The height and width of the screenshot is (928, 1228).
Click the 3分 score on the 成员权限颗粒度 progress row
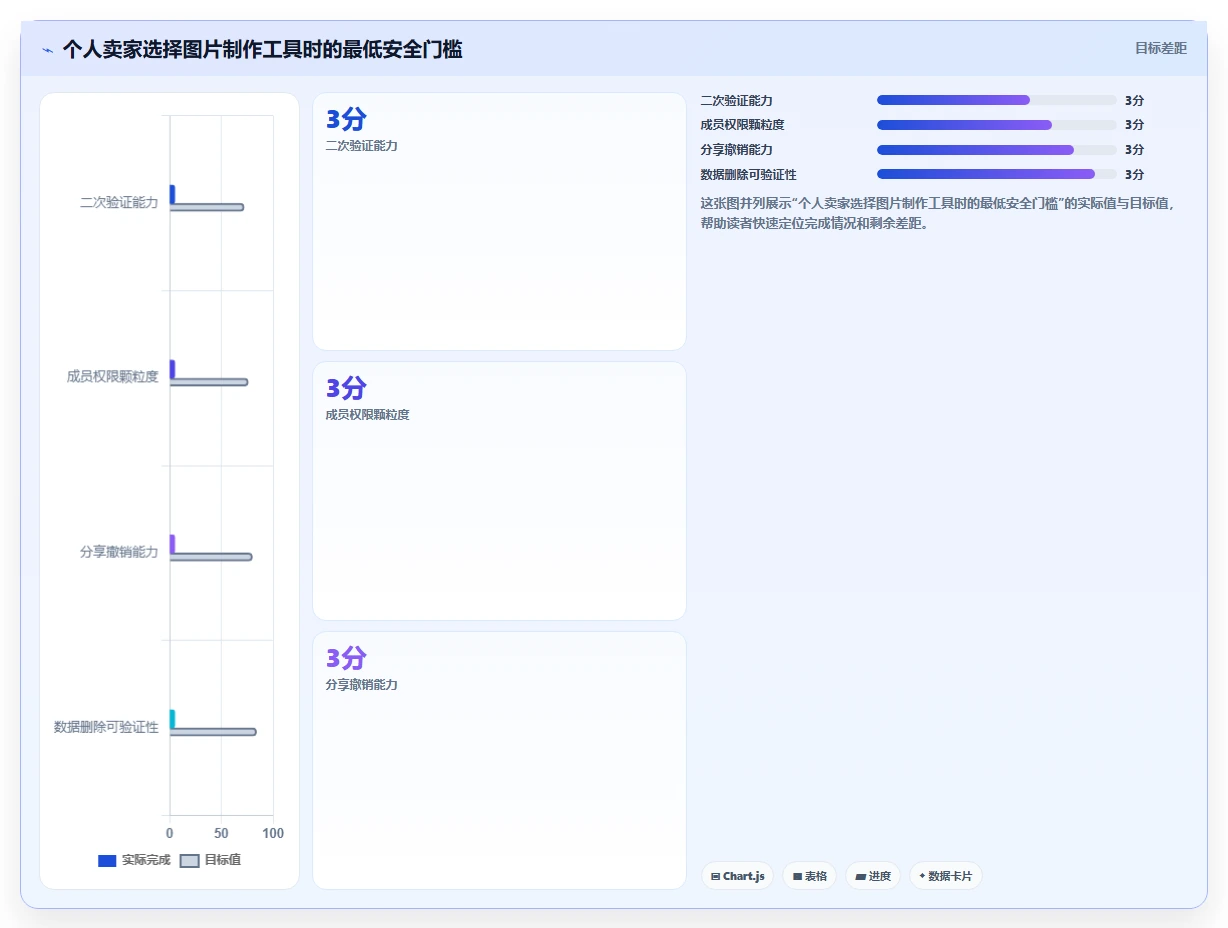pos(1134,125)
